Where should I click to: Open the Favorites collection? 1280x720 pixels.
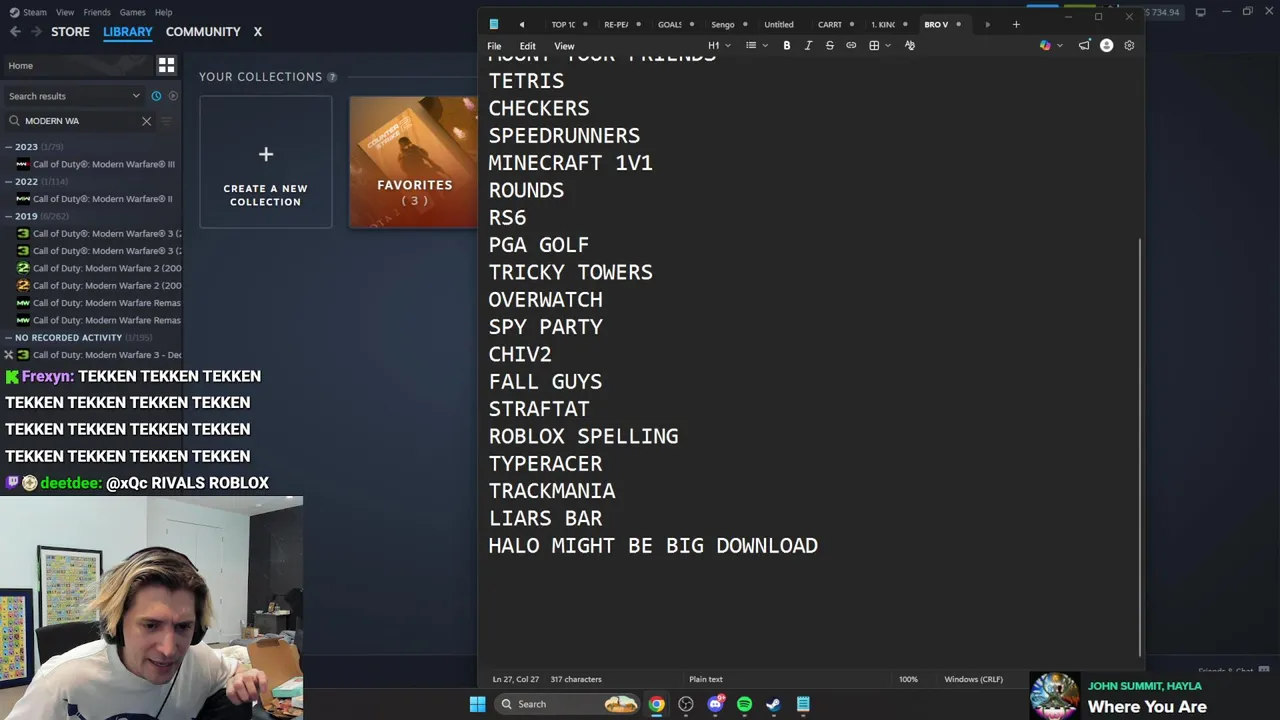click(x=413, y=162)
